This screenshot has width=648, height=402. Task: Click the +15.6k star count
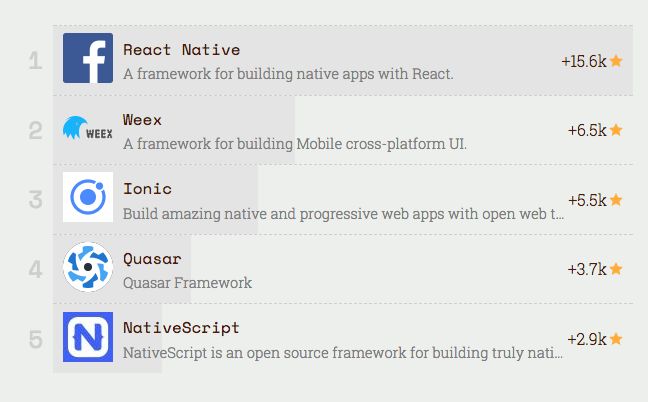coord(584,61)
